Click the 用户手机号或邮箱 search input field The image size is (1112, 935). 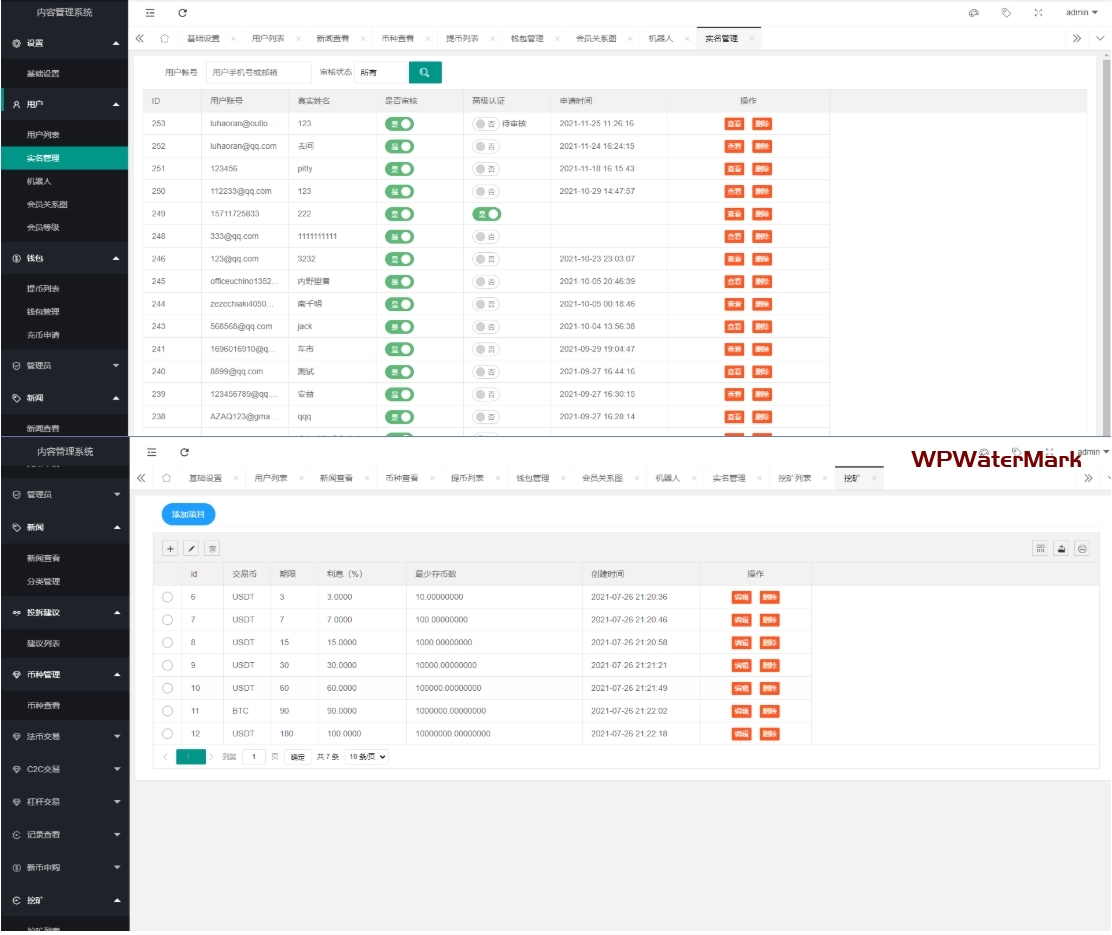pos(259,73)
